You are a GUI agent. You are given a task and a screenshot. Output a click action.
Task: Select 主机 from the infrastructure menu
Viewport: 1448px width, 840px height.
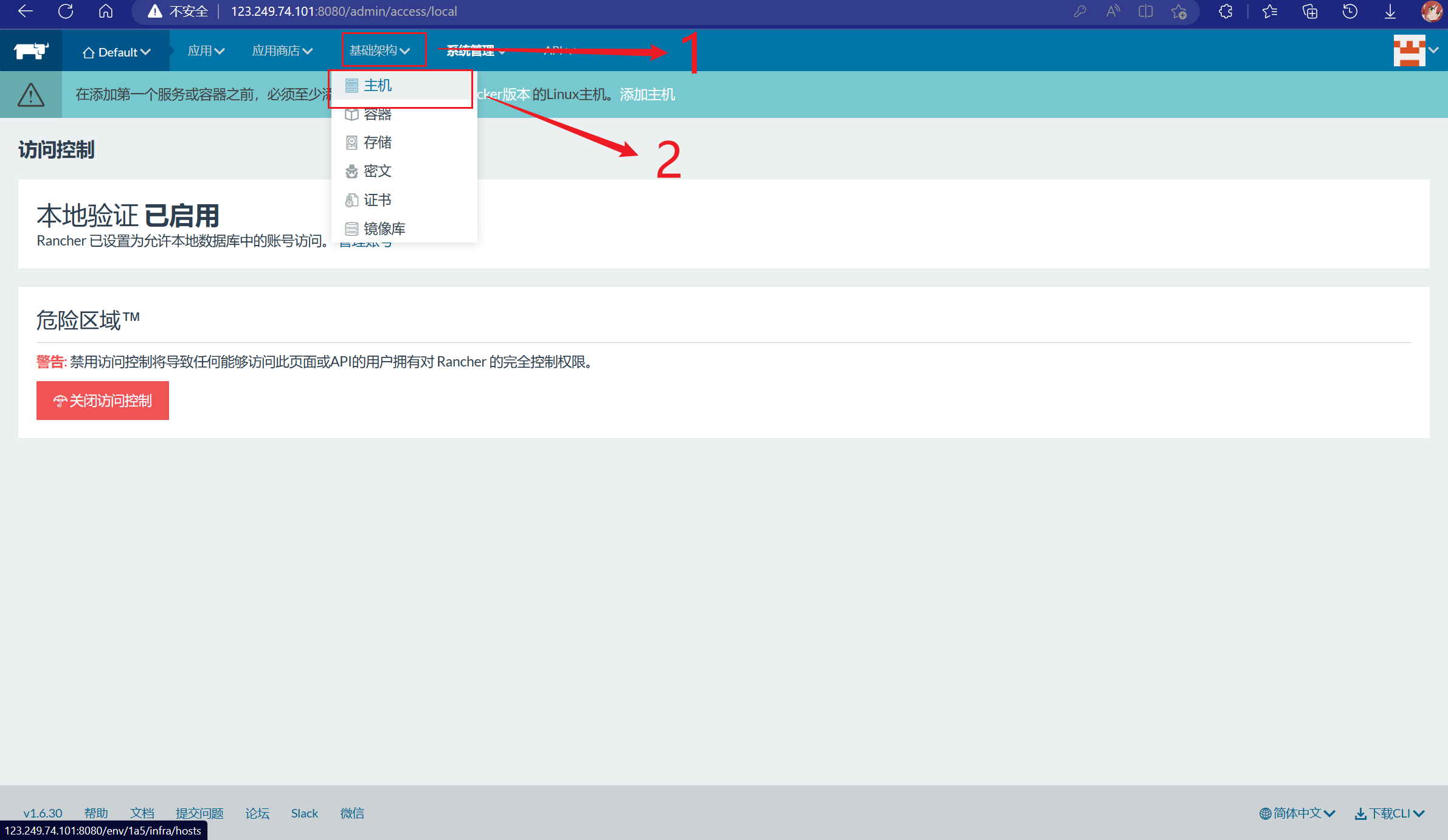[377, 86]
